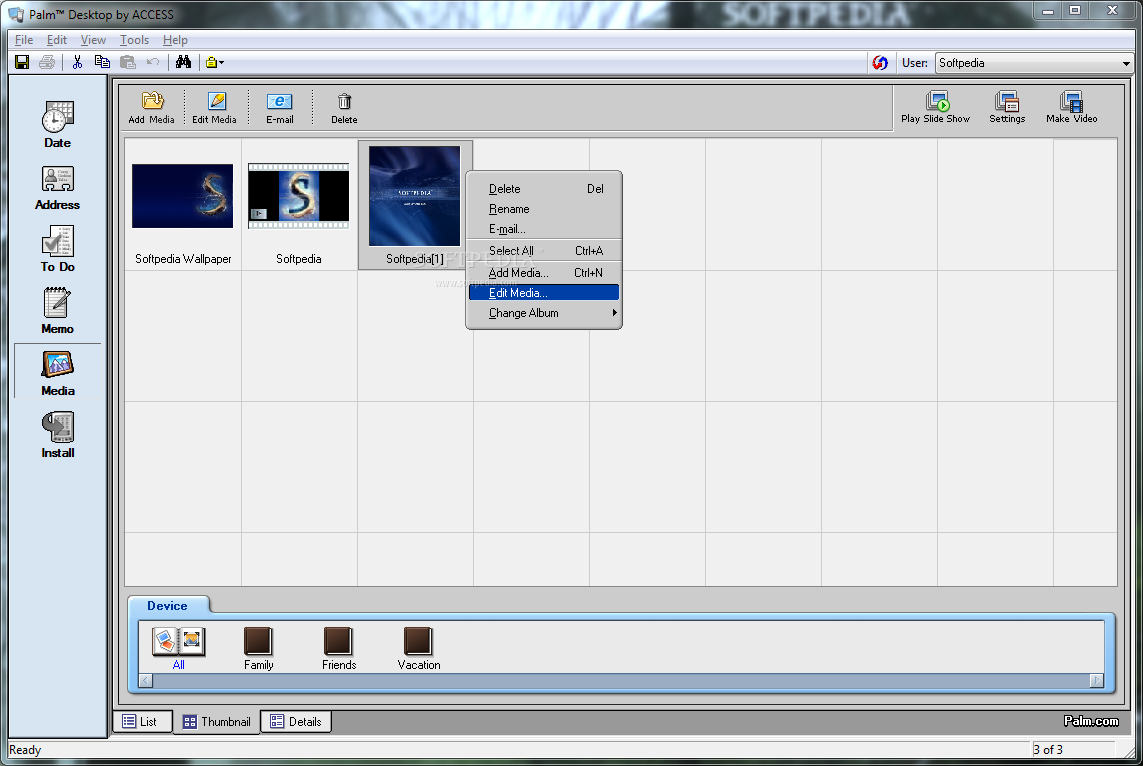1143x766 pixels.
Task: Open the Edit menu
Action: [57, 40]
